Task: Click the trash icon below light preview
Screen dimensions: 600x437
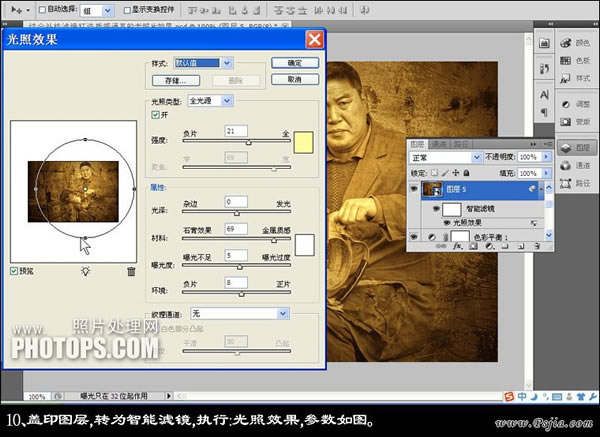Action: [131, 271]
